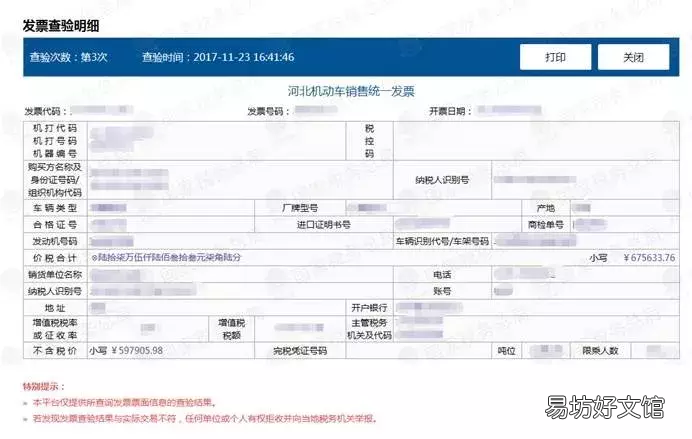Click the 车辆识别代号/车架号码 label cell
The height and width of the screenshot is (439, 692).
coord(442,241)
